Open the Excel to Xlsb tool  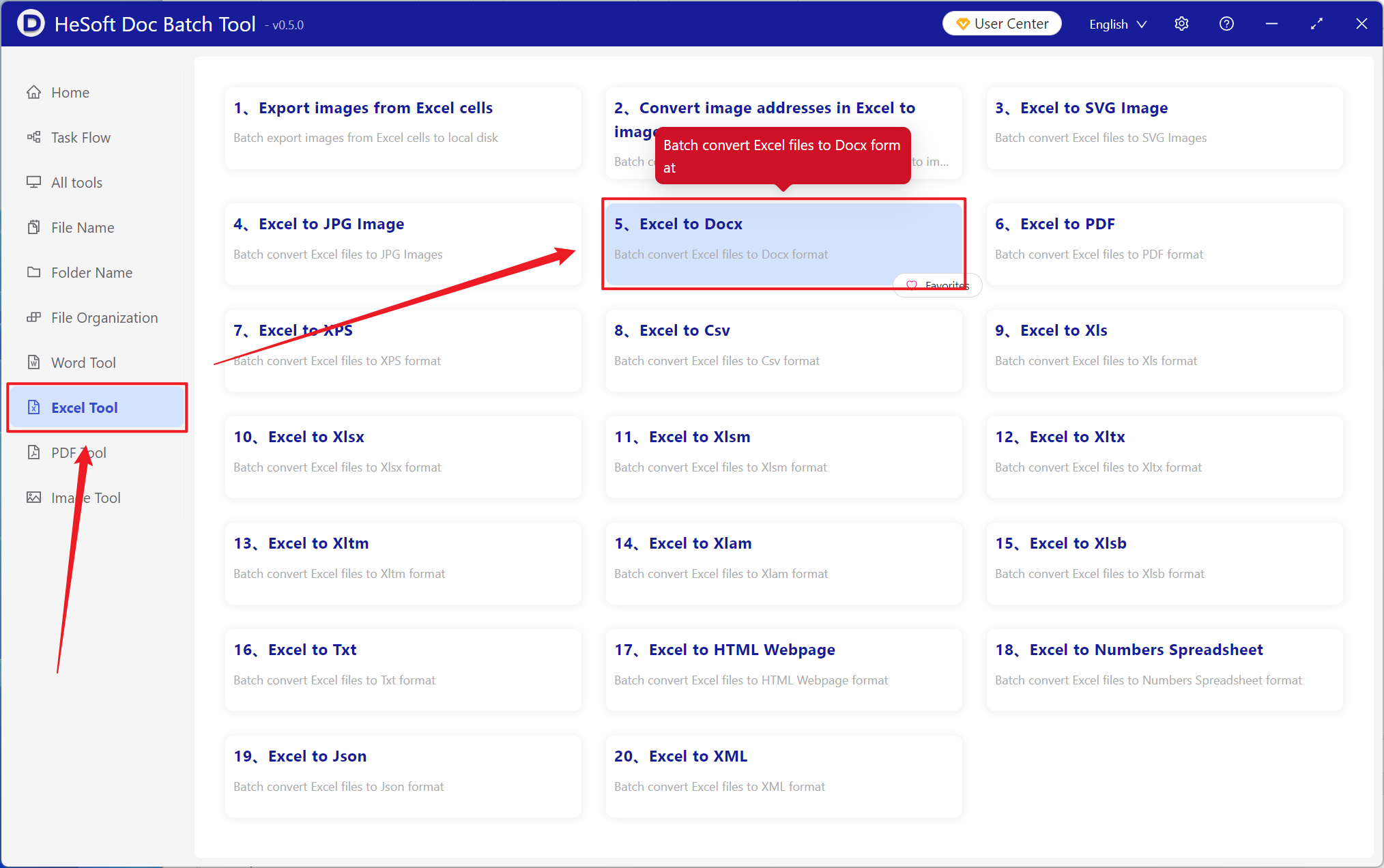point(1164,564)
